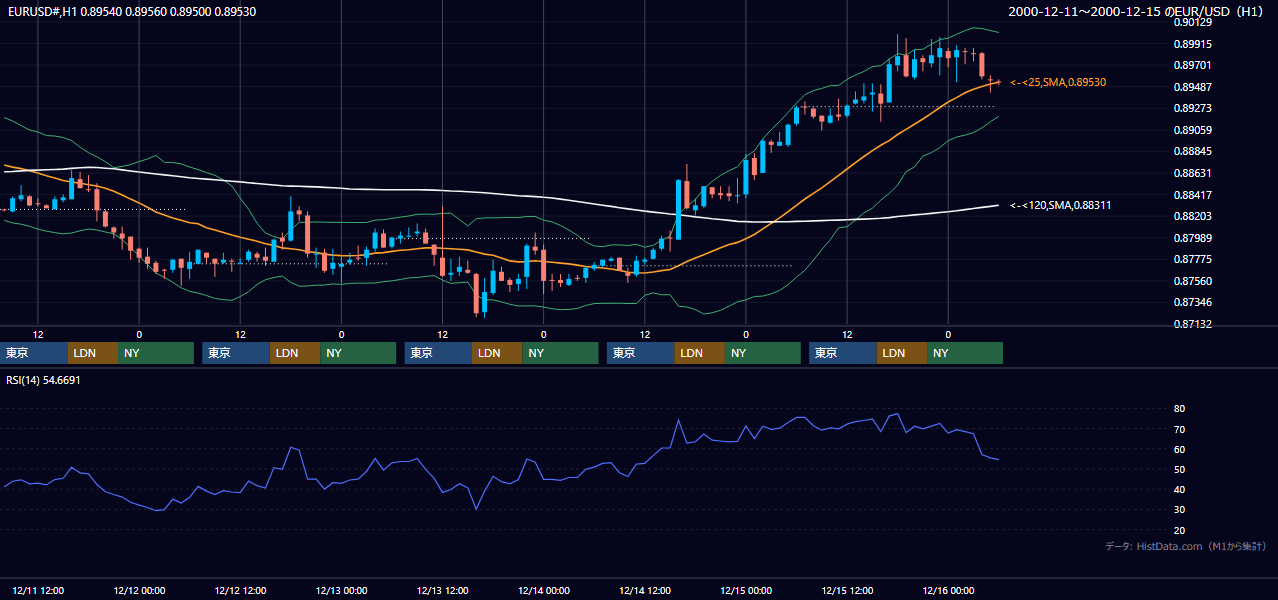The width and height of the screenshot is (1278, 600).
Task: Click the 12/11 12:00 time axis label
Action: (38, 590)
